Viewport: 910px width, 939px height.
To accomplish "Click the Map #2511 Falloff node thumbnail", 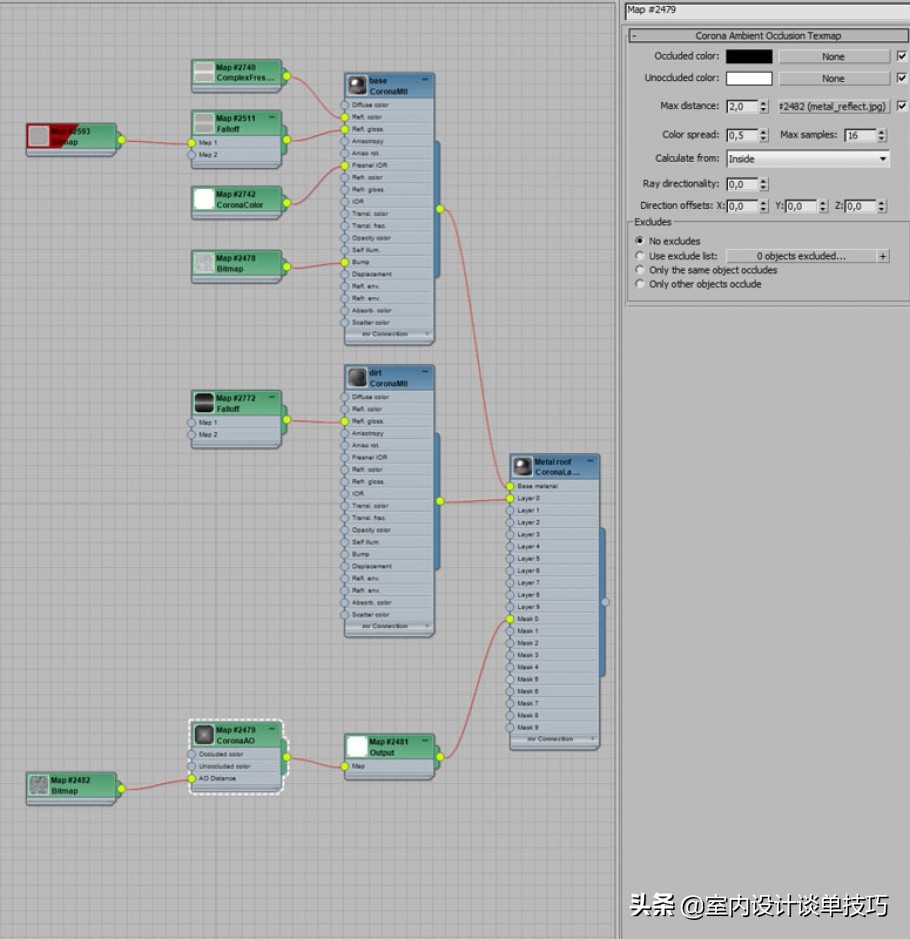I will [x=204, y=123].
